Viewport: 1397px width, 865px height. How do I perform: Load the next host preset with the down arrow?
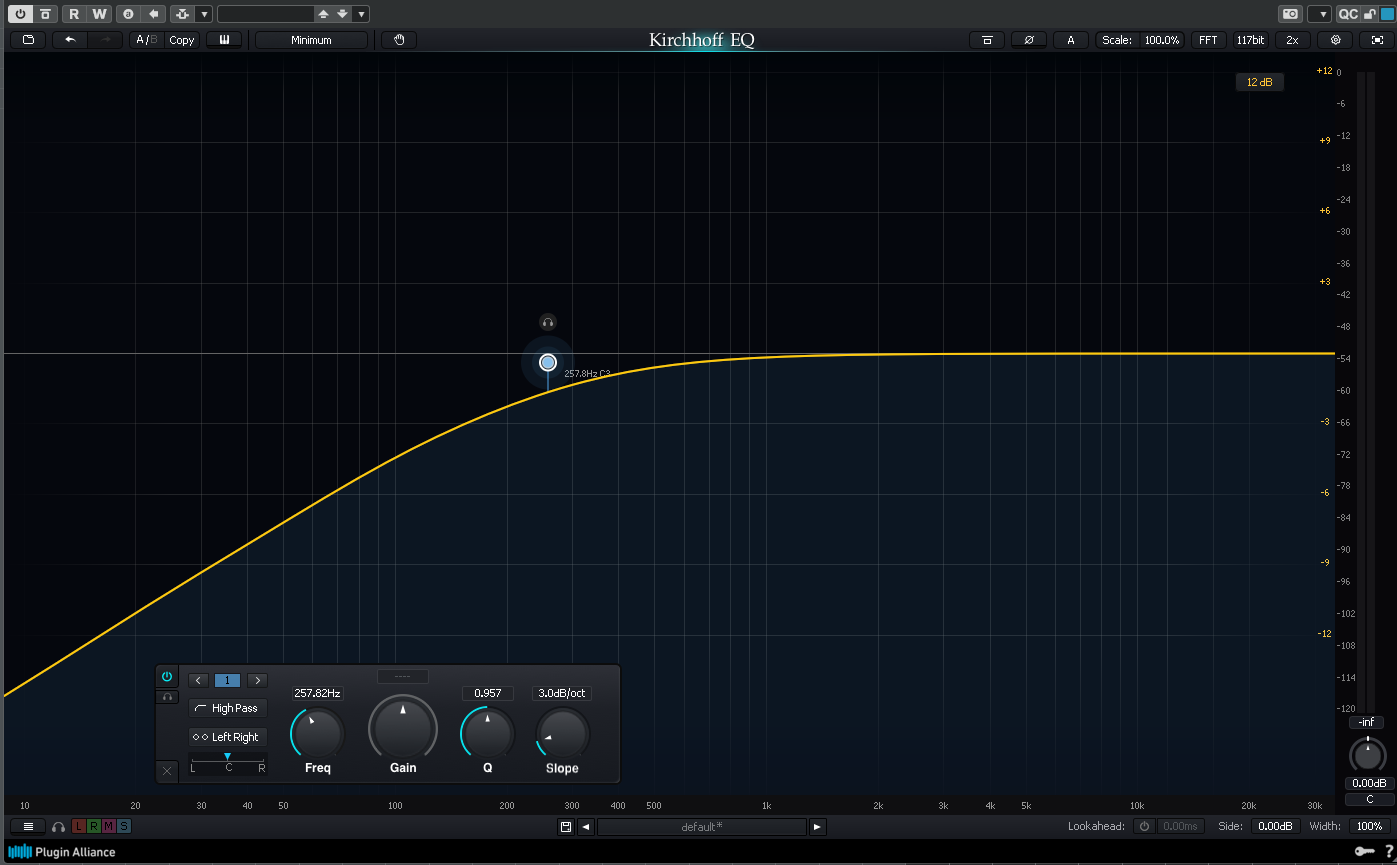tap(342, 14)
